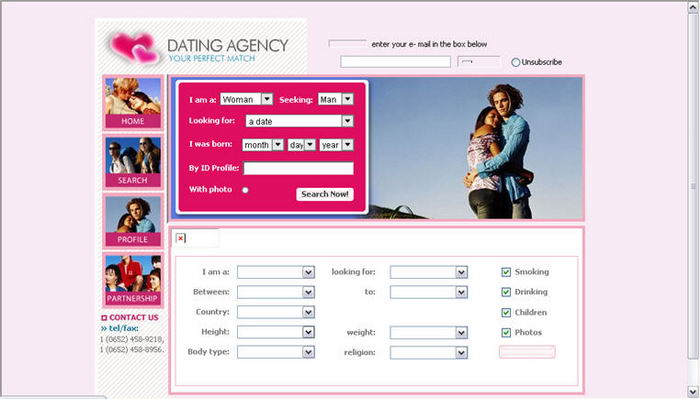This screenshot has height=399, width=700.
Task: Toggle the Children checkbox
Action: coord(506,312)
